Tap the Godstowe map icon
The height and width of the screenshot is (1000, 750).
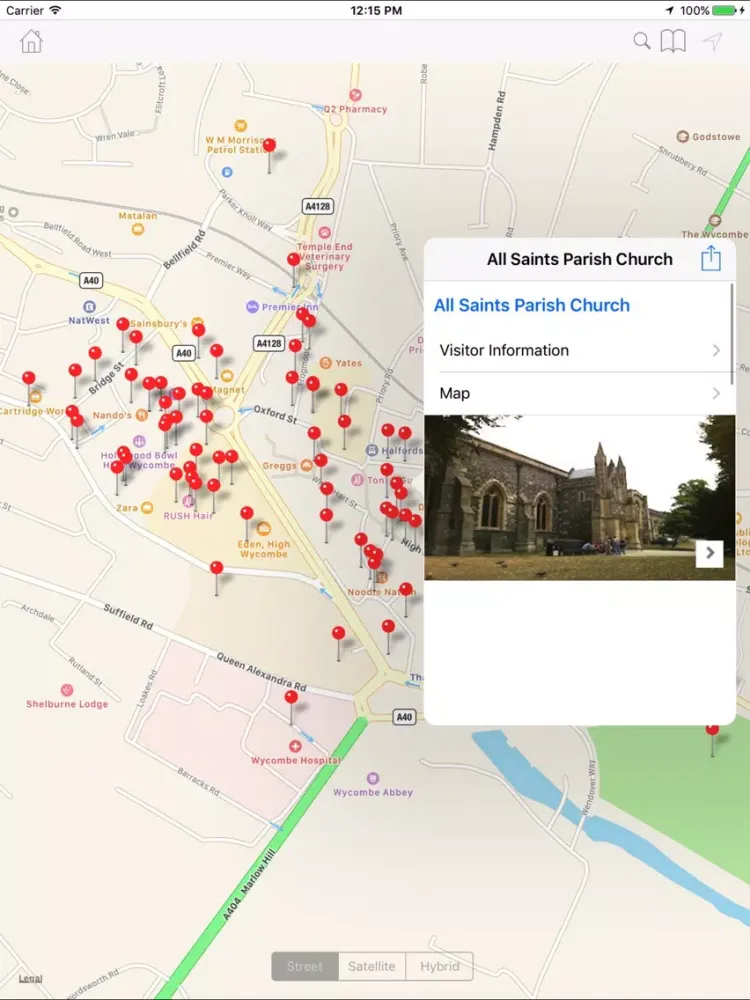(x=682, y=136)
